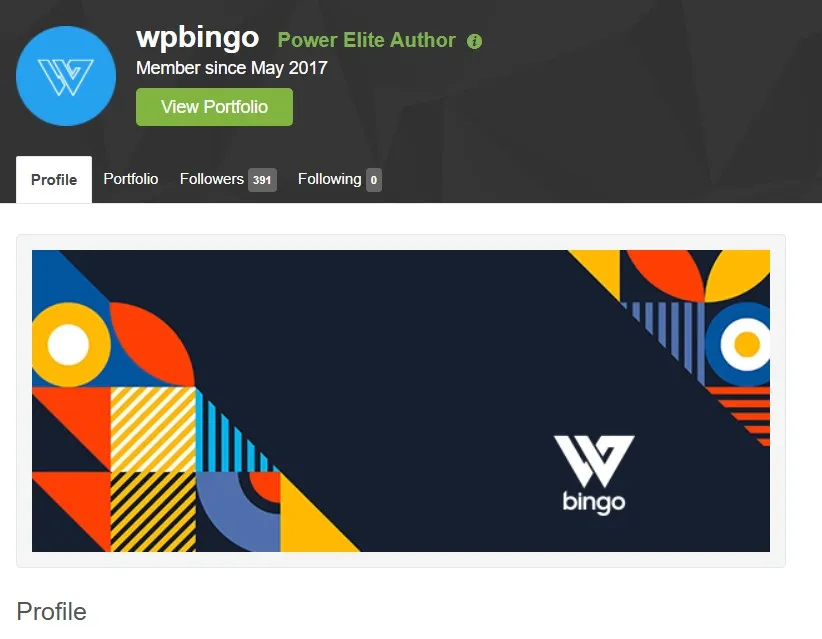The image size is (822, 639).
Task: Click the red horizontal striped triangle in banner
Action: tap(744, 414)
